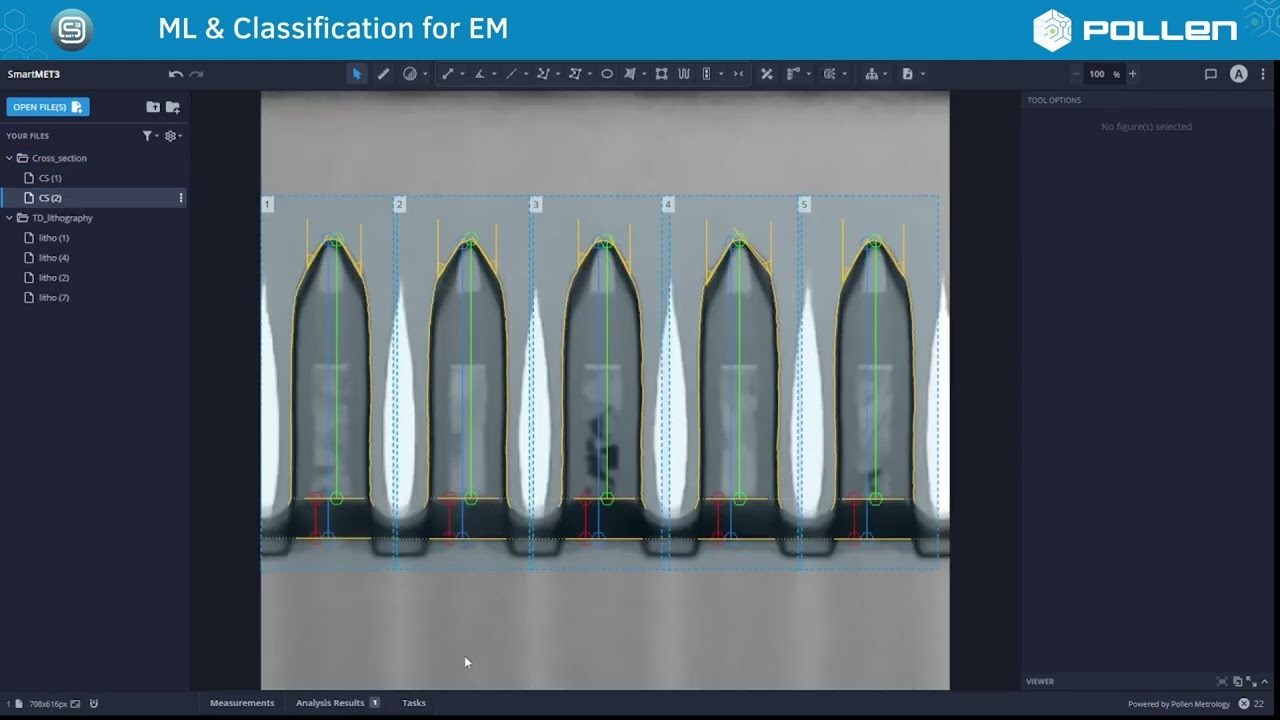Open polygon tool dropdown arrow
1280x720 pixels.
[x=589, y=74]
